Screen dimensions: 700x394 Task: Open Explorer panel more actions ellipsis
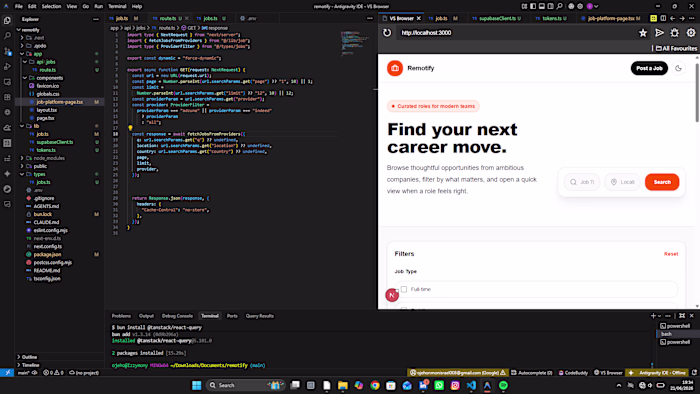(x=96, y=19)
